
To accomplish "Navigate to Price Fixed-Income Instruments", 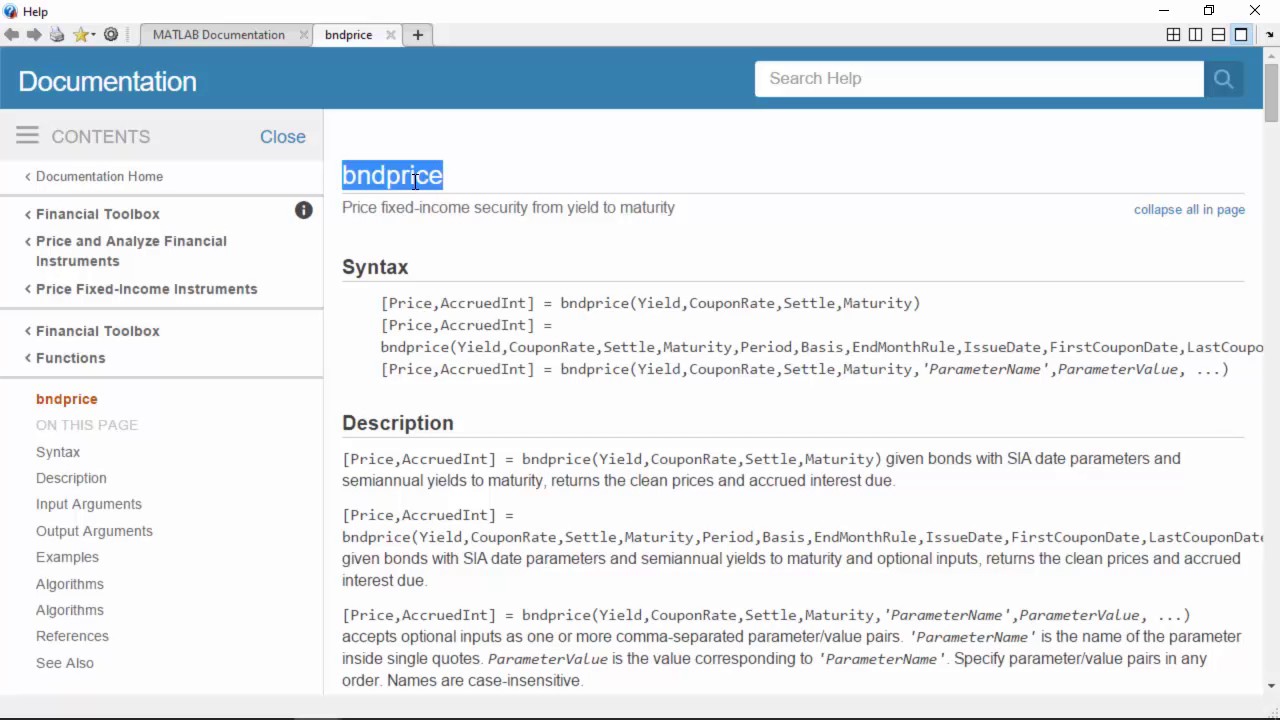I will tap(147, 289).
